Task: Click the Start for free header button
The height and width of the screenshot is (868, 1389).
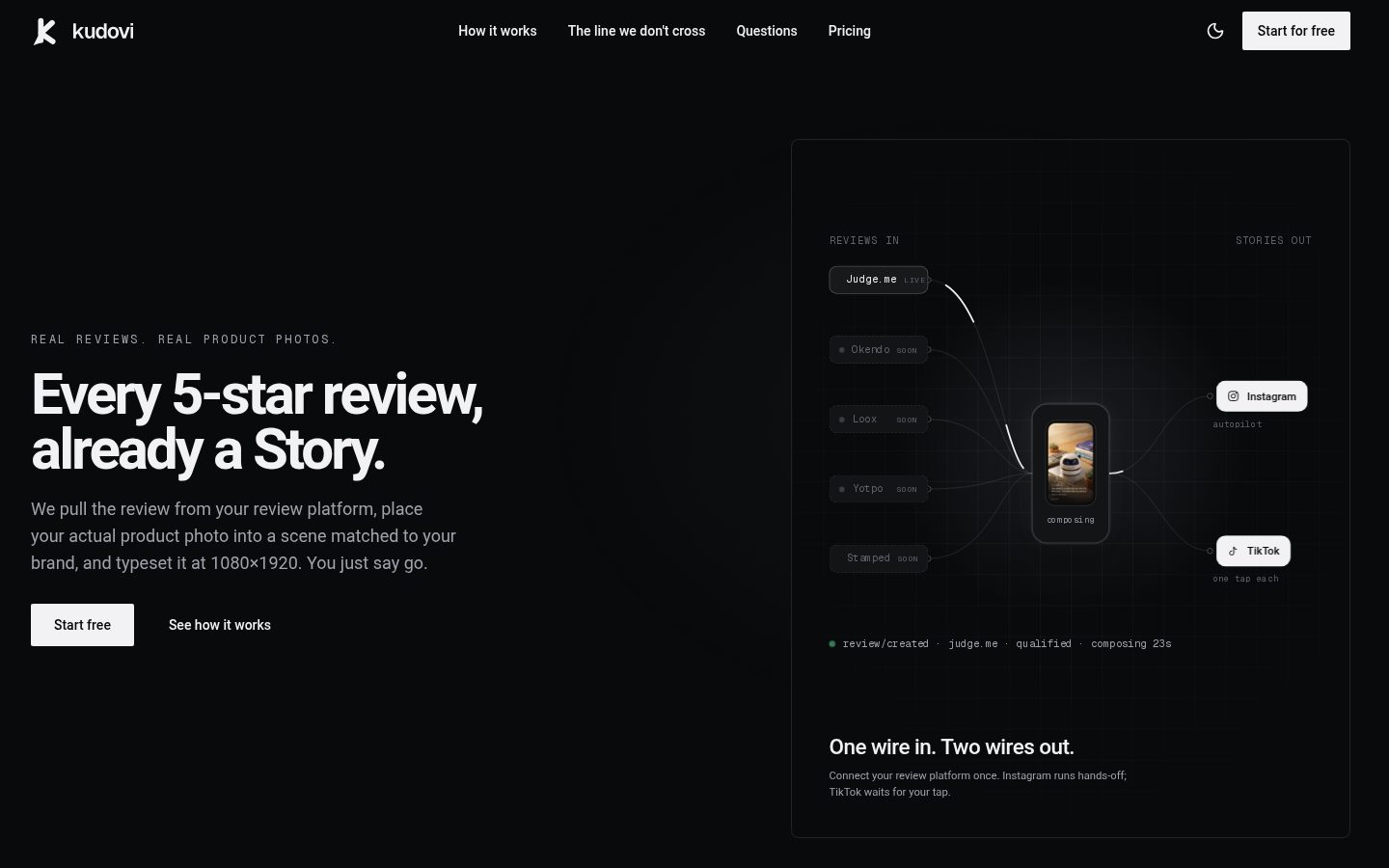Action: click(x=1296, y=31)
